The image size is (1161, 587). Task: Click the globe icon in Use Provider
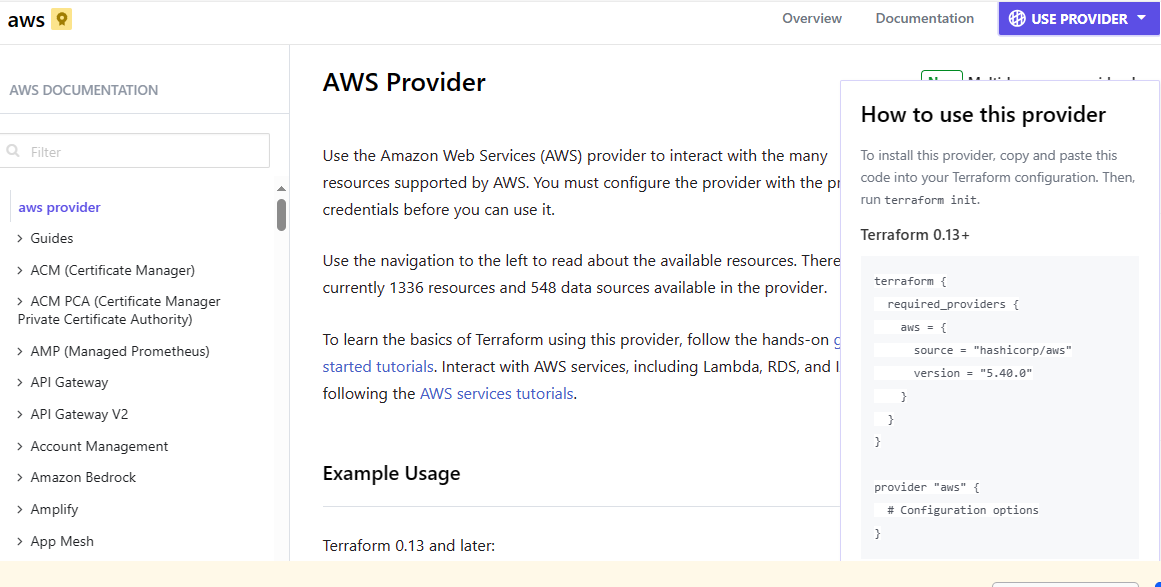coord(1017,19)
